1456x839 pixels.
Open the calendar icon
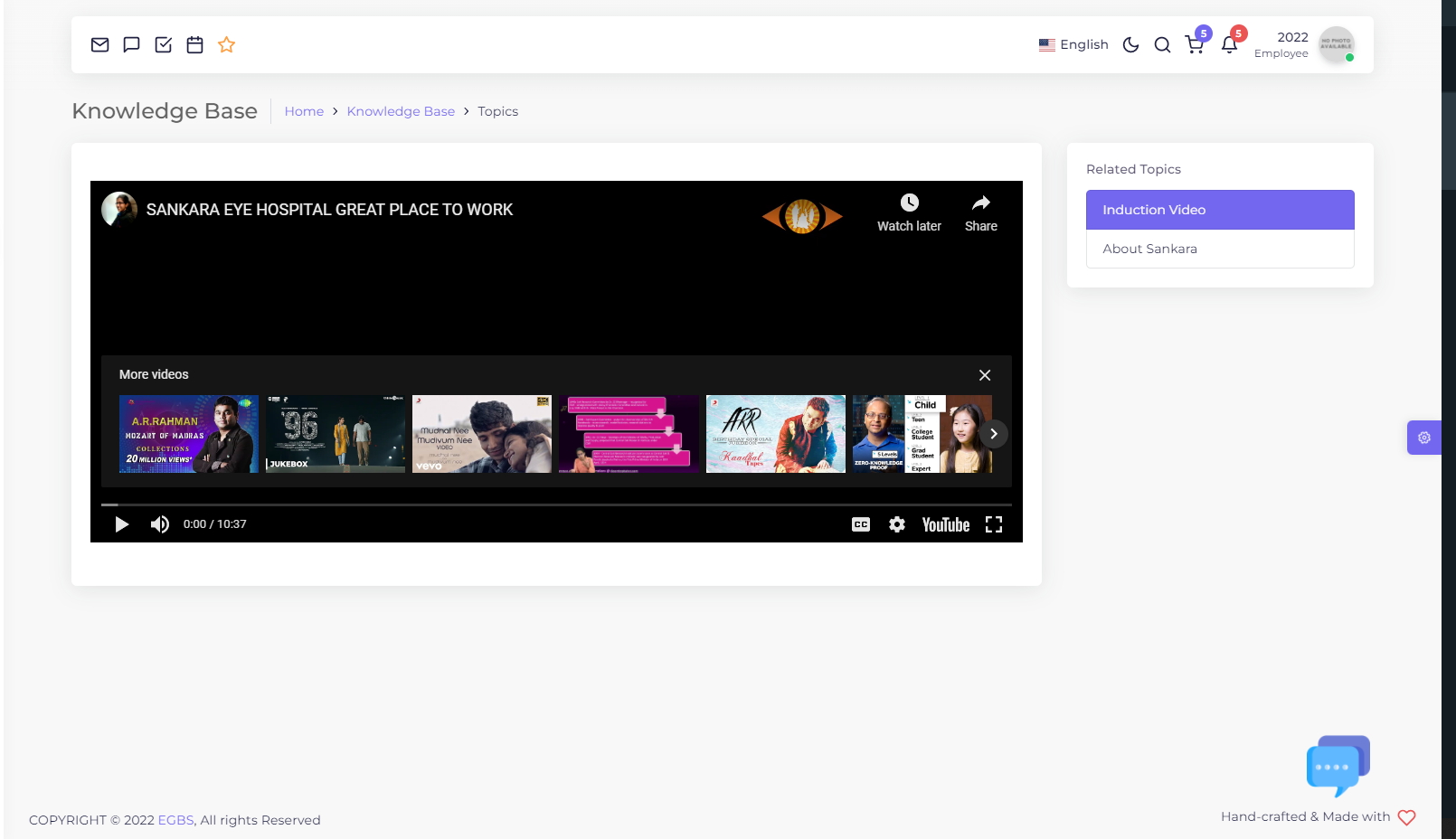pos(194,44)
